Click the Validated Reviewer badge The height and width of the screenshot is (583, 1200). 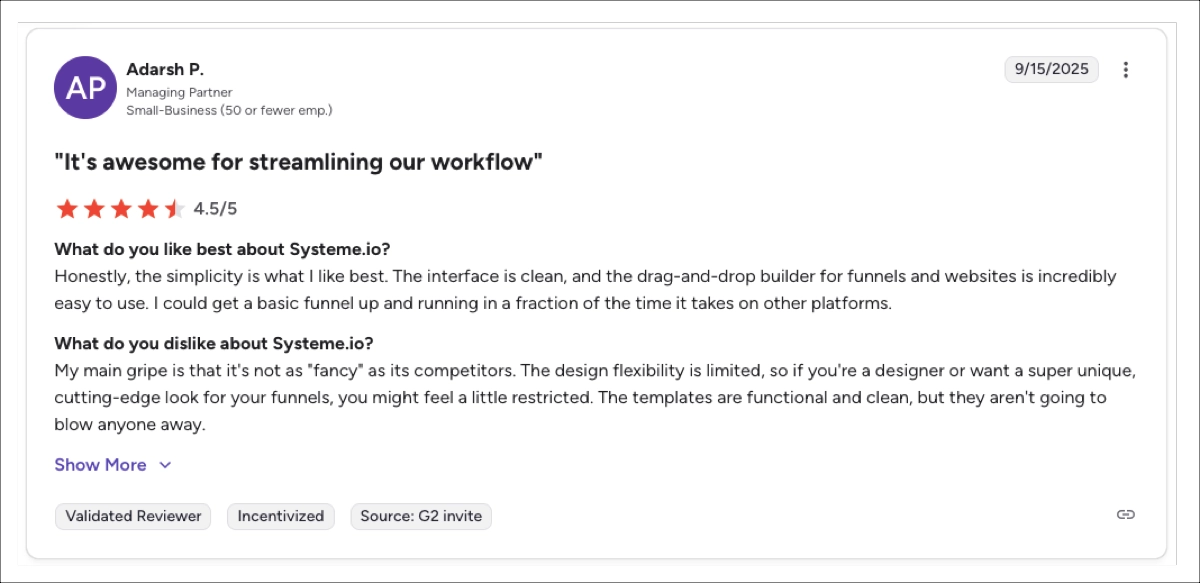tap(133, 516)
